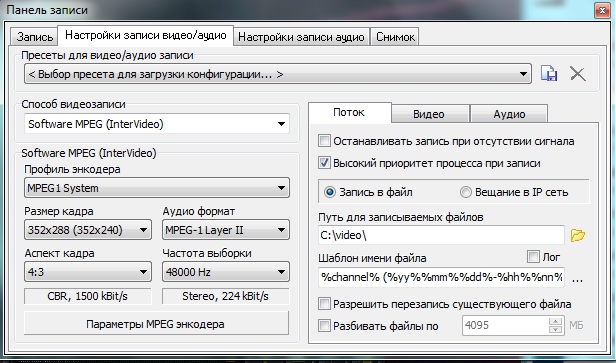Decrease the file split size with down arrow

556,330
